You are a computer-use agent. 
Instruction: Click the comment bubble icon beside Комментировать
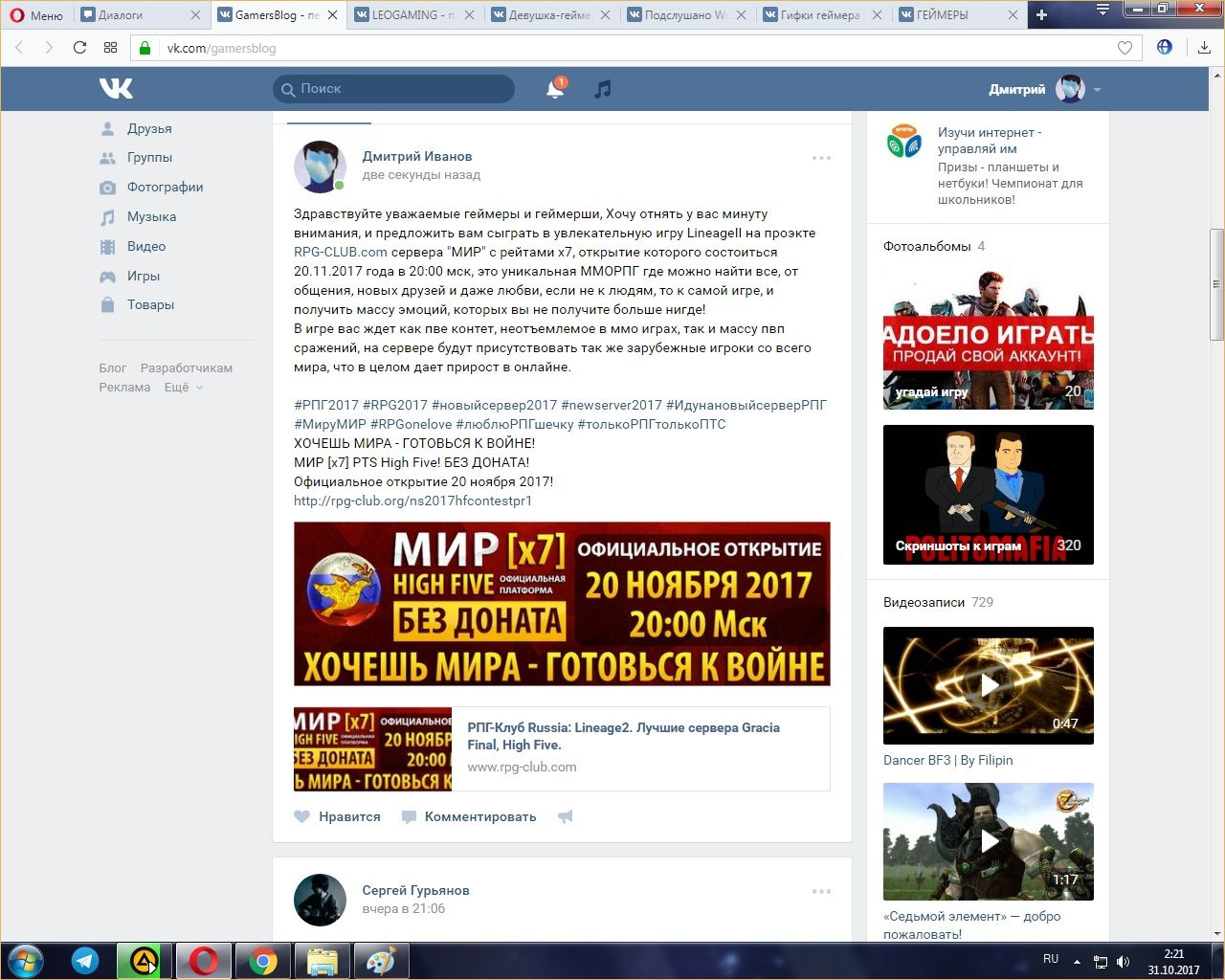click(409, 817)
